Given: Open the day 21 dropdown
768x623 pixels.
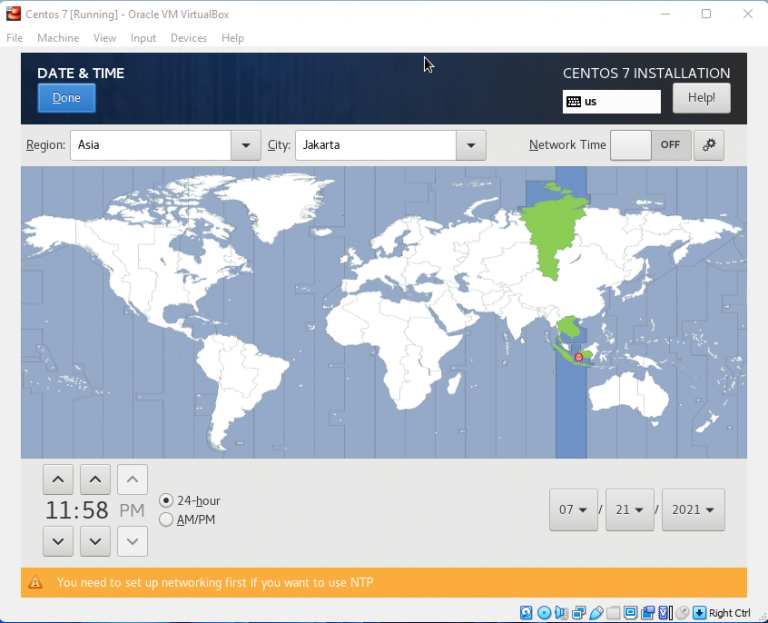Looking at the screenshot, I should point(630,510).
